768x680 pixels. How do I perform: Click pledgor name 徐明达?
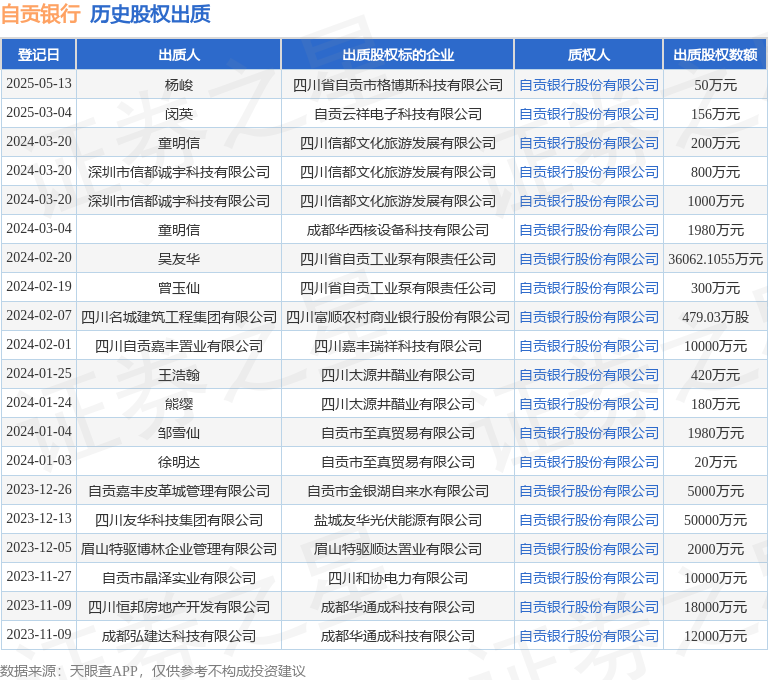179,462
